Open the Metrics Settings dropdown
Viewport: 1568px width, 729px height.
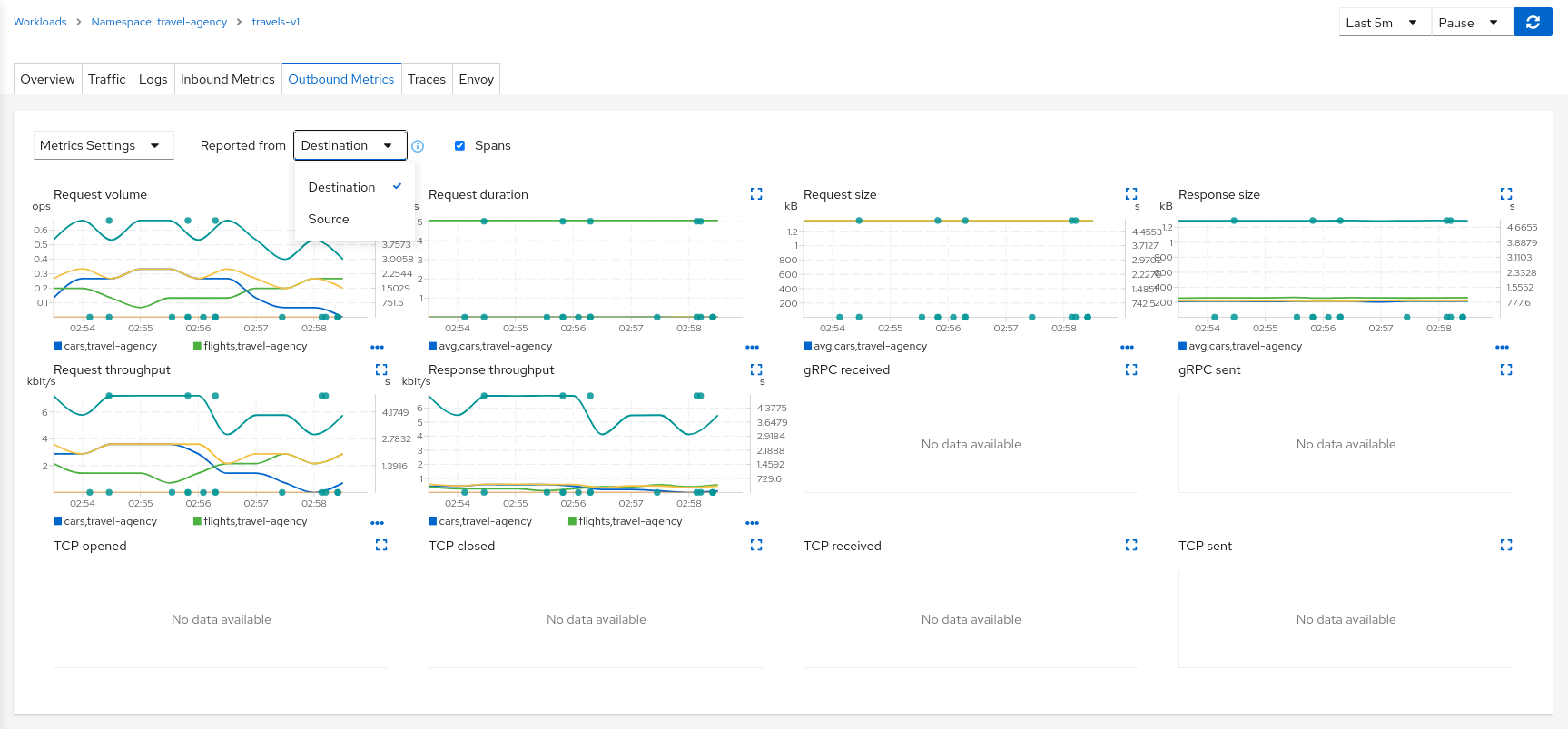(103, 145)
